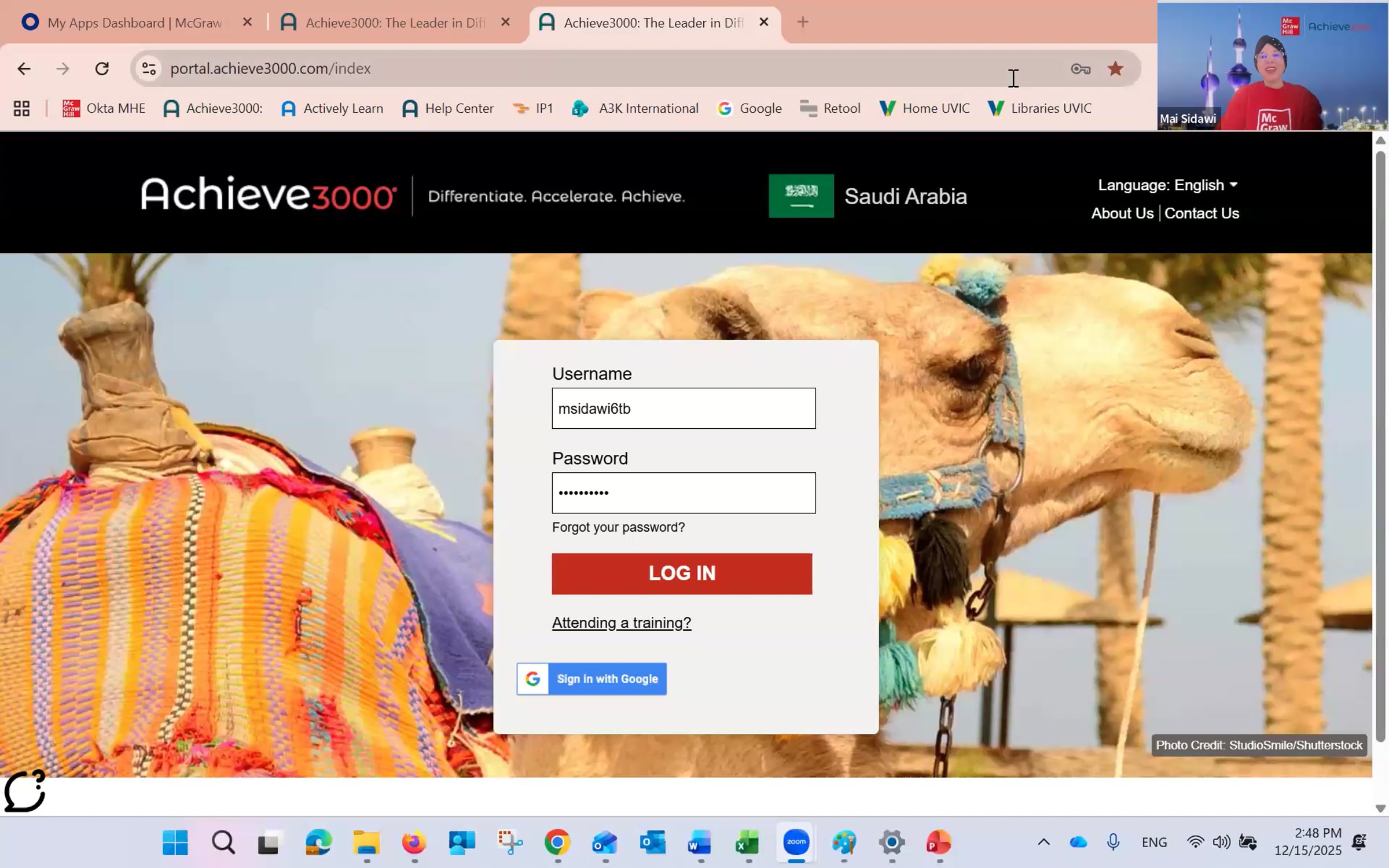Click the OneDrive cloud tray icon
This screenshot has height=868, width=1389.
pos(1078,843)
